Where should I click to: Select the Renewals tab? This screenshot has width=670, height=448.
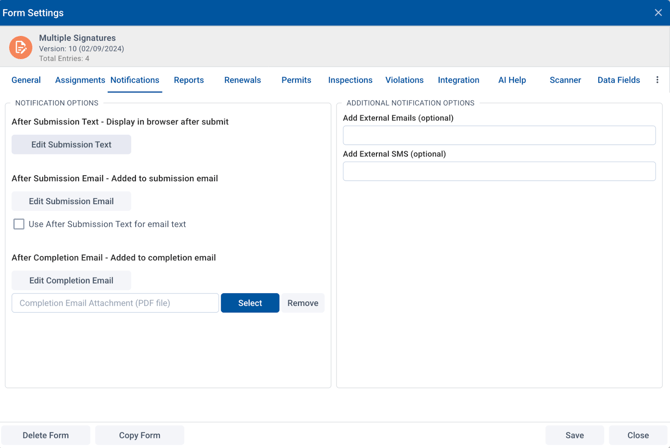point(242,80)
